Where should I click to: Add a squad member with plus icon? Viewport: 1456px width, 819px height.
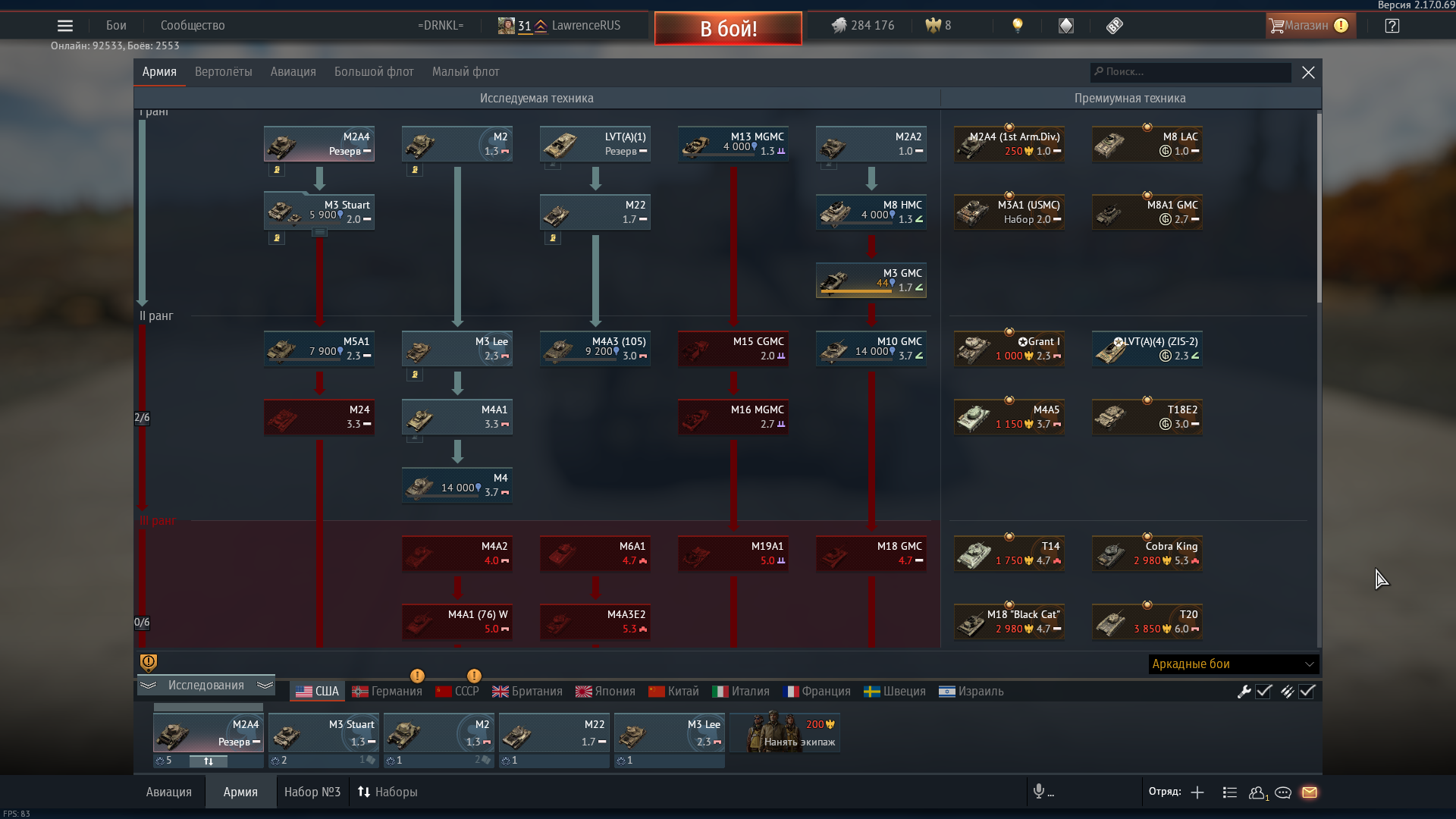pyautogui.click(x=1197, y=792)
